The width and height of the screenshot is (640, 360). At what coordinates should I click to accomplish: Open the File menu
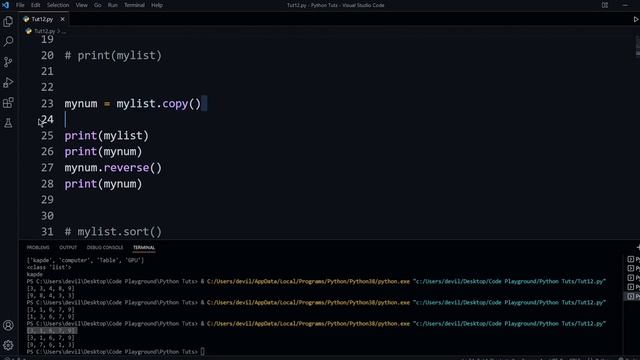[x=20, y=5]
